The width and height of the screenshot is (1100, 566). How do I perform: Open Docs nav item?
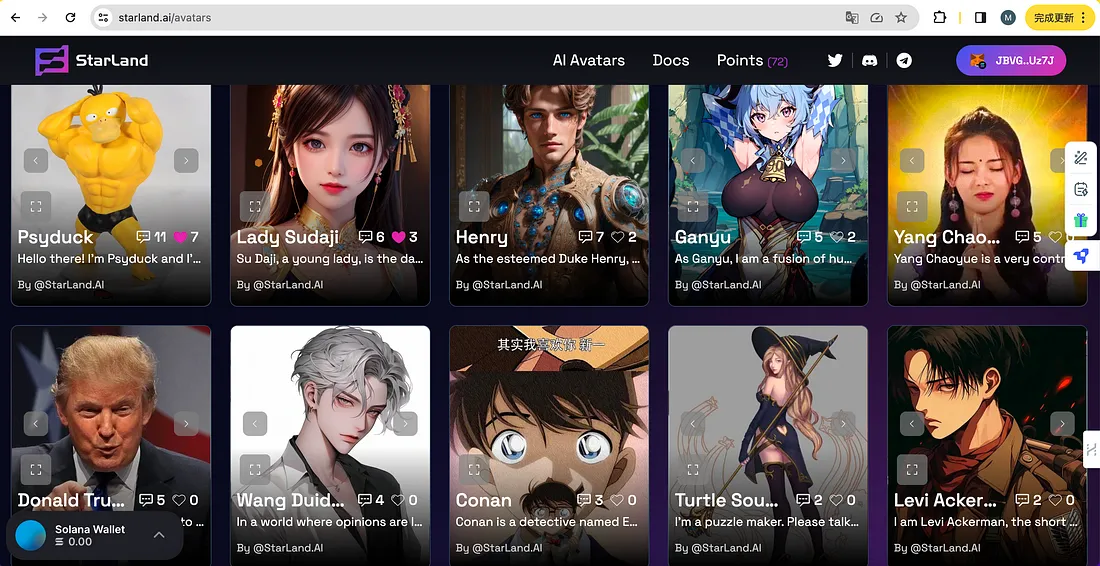click(671, 60)
